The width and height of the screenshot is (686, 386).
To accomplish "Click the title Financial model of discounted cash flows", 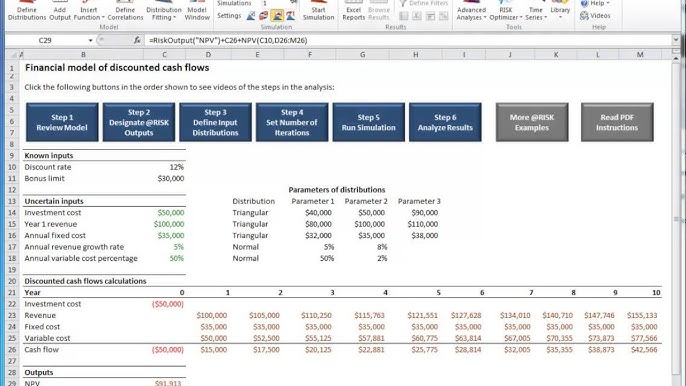I will click(117, 68).
